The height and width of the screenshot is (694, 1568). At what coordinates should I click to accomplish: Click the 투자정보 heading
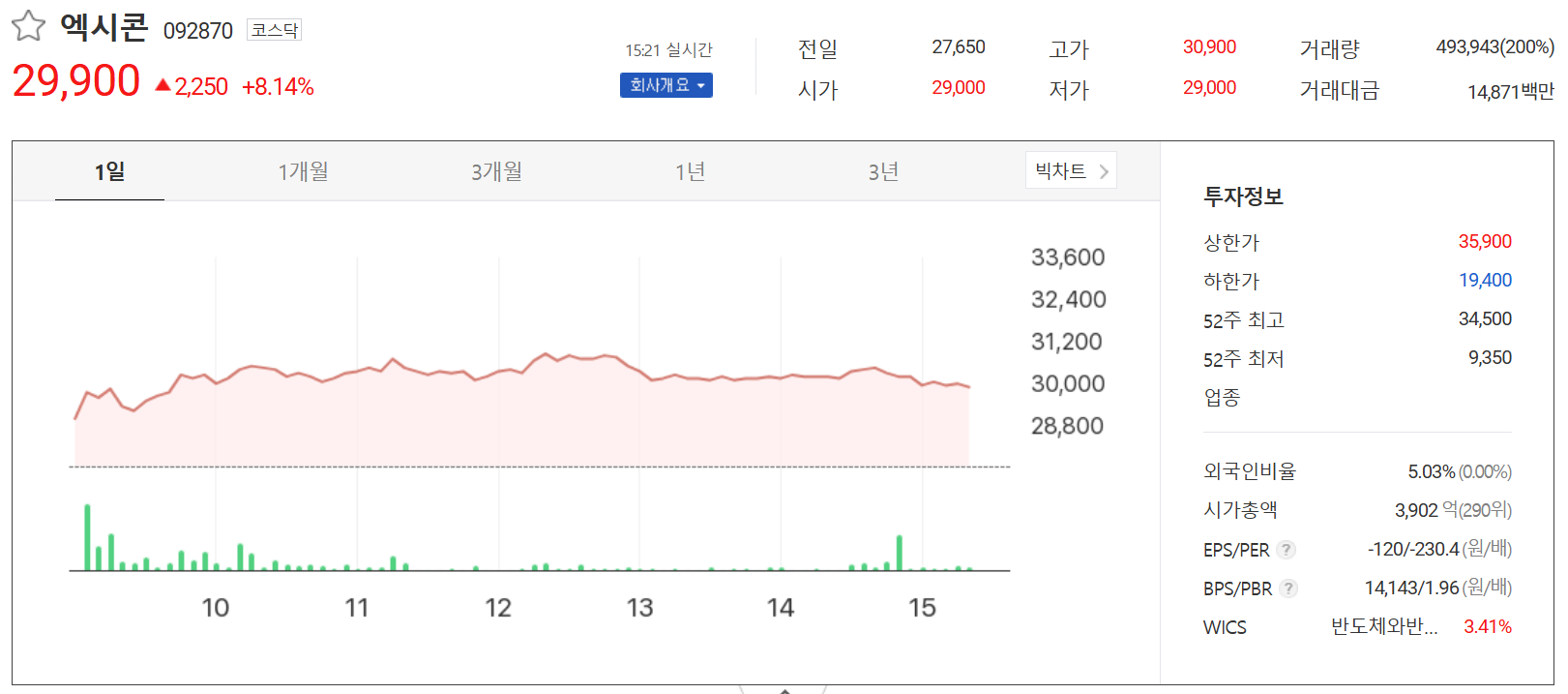click(x=1243, y=196)
